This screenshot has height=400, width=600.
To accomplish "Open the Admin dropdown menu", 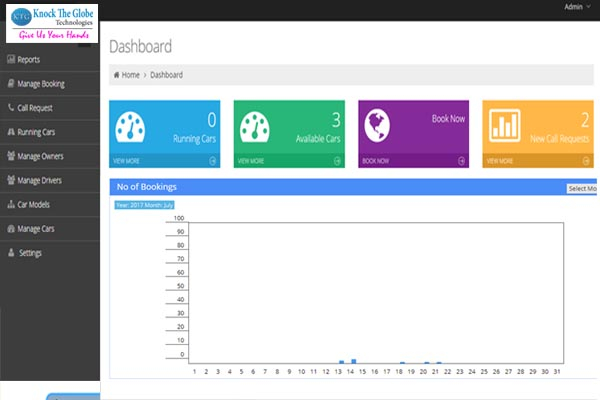I will [x=577, y=7].
